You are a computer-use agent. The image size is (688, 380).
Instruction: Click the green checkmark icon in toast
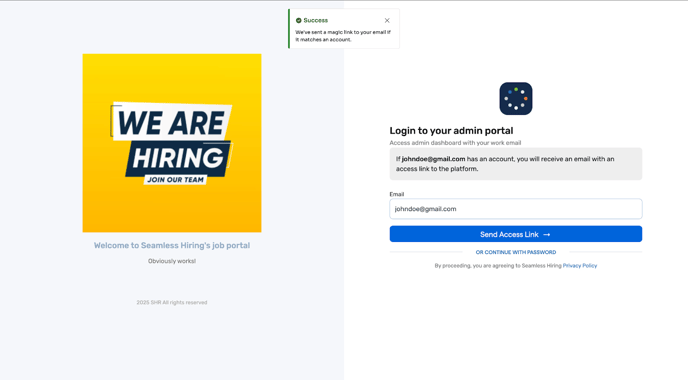298,21
